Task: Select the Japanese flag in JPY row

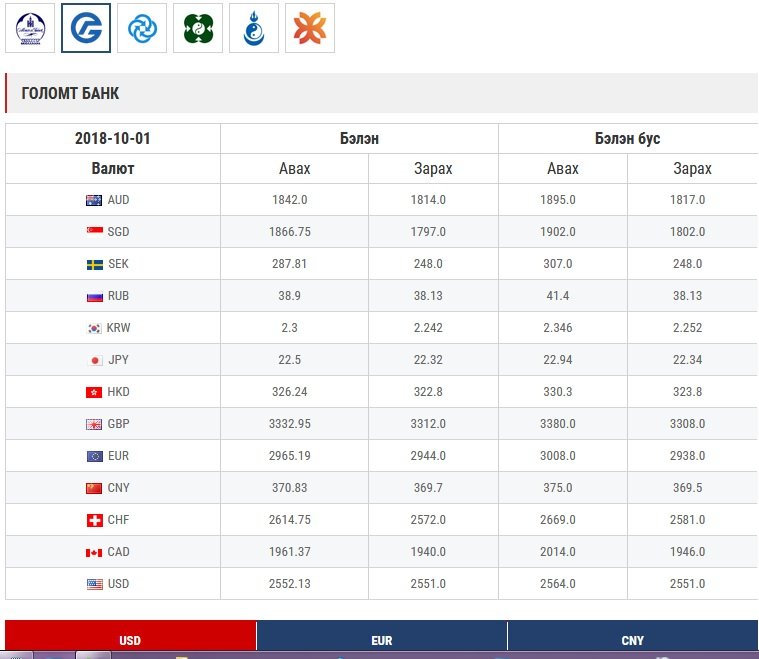Action: click(x=95, y=360)
